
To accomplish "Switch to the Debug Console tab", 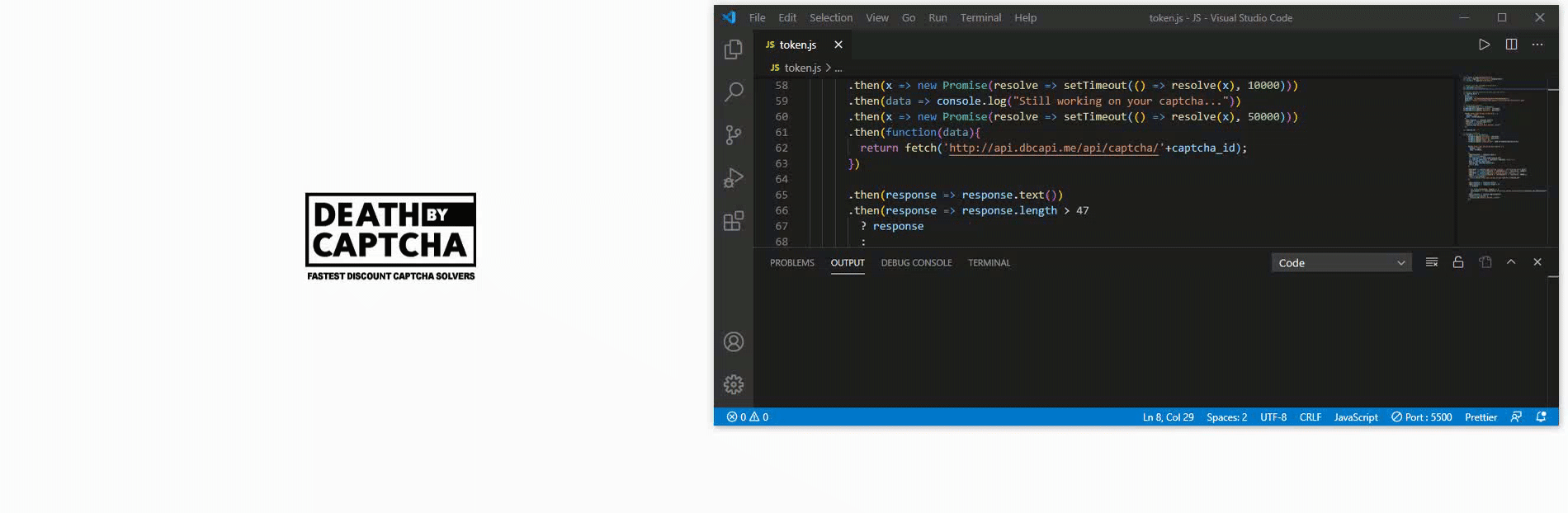I will [916, 263].
